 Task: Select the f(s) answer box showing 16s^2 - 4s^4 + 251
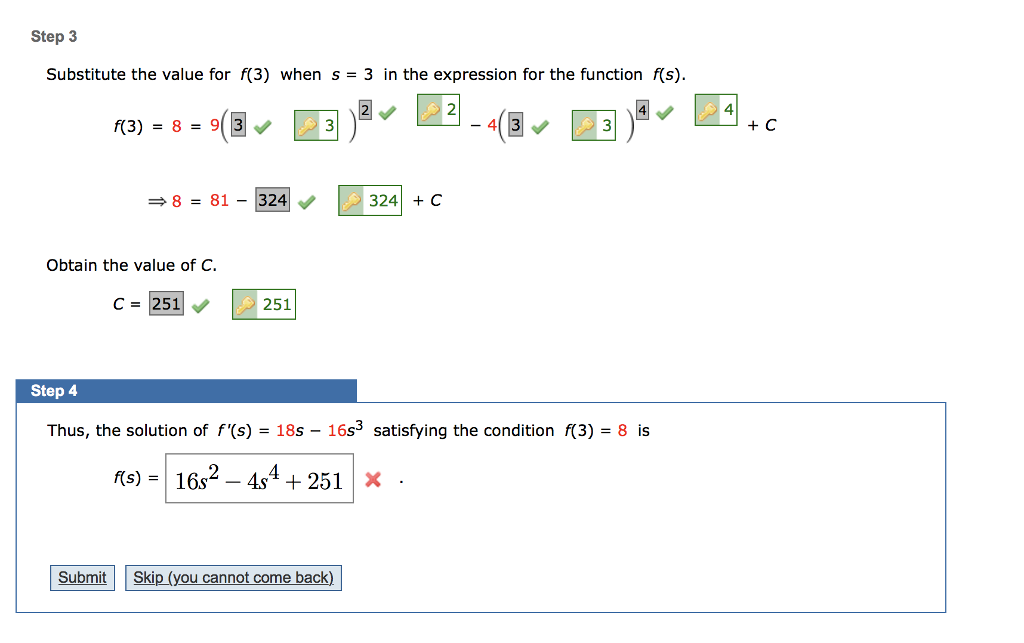pyautogui.click(x=259, y=478)
